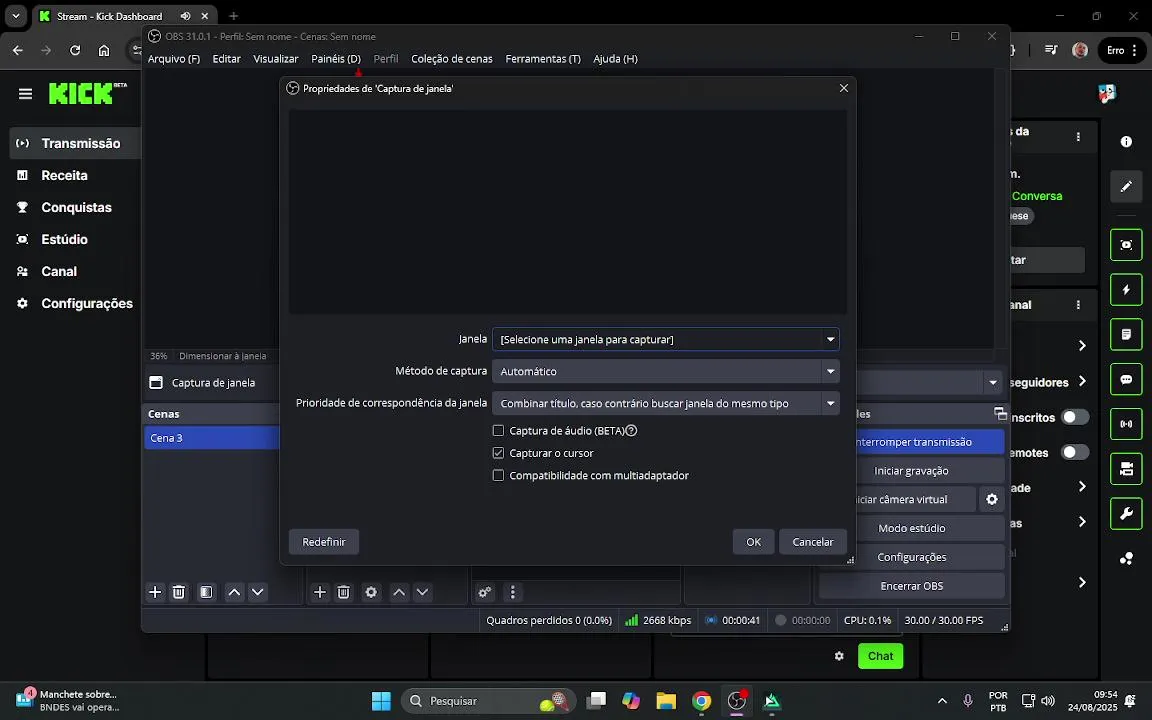
Task: Show hidden system tray icons chevron
Action: [942, 701]
